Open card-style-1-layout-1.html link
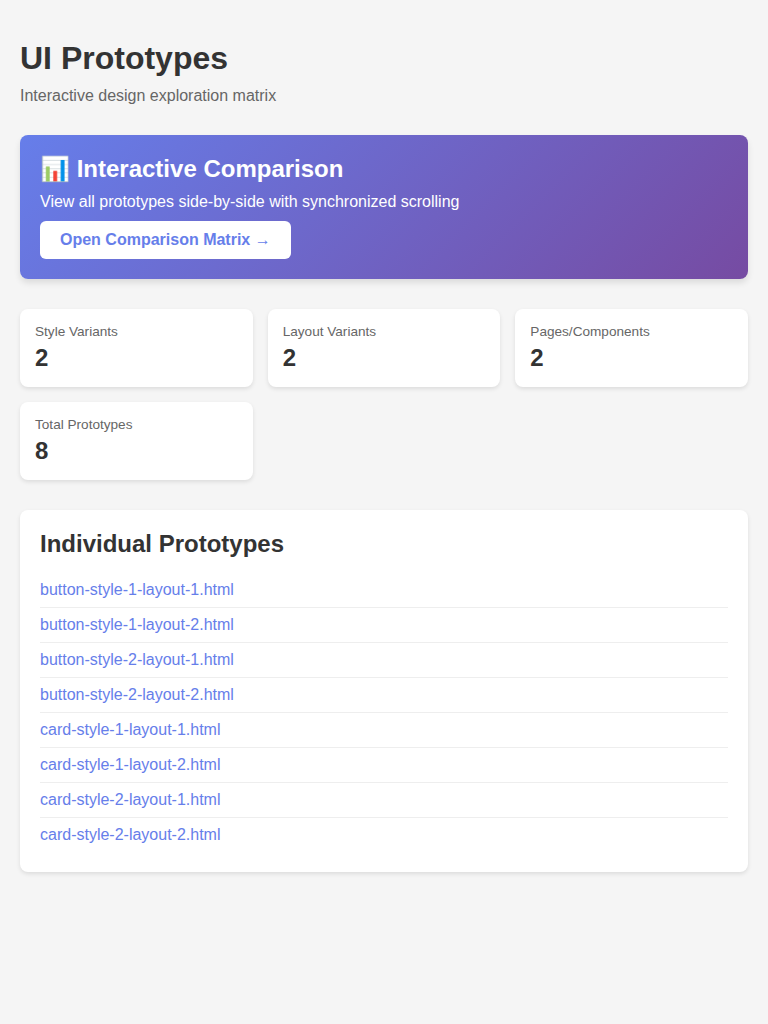Viewport: 768px width, 1024px height. [x=130, y=730]
